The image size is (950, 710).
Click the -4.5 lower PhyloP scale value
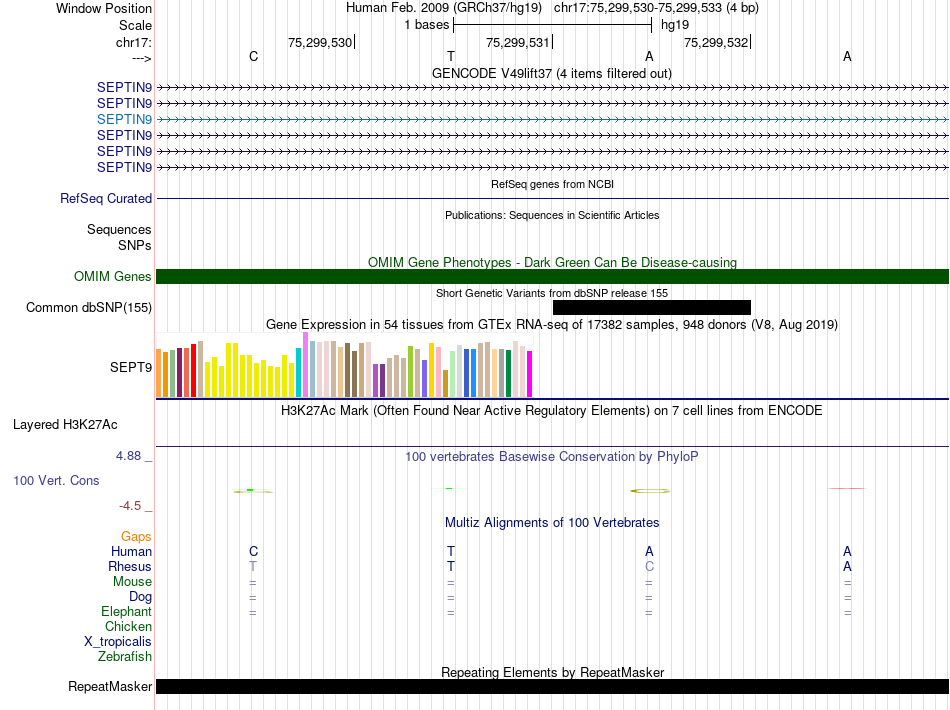130,505
